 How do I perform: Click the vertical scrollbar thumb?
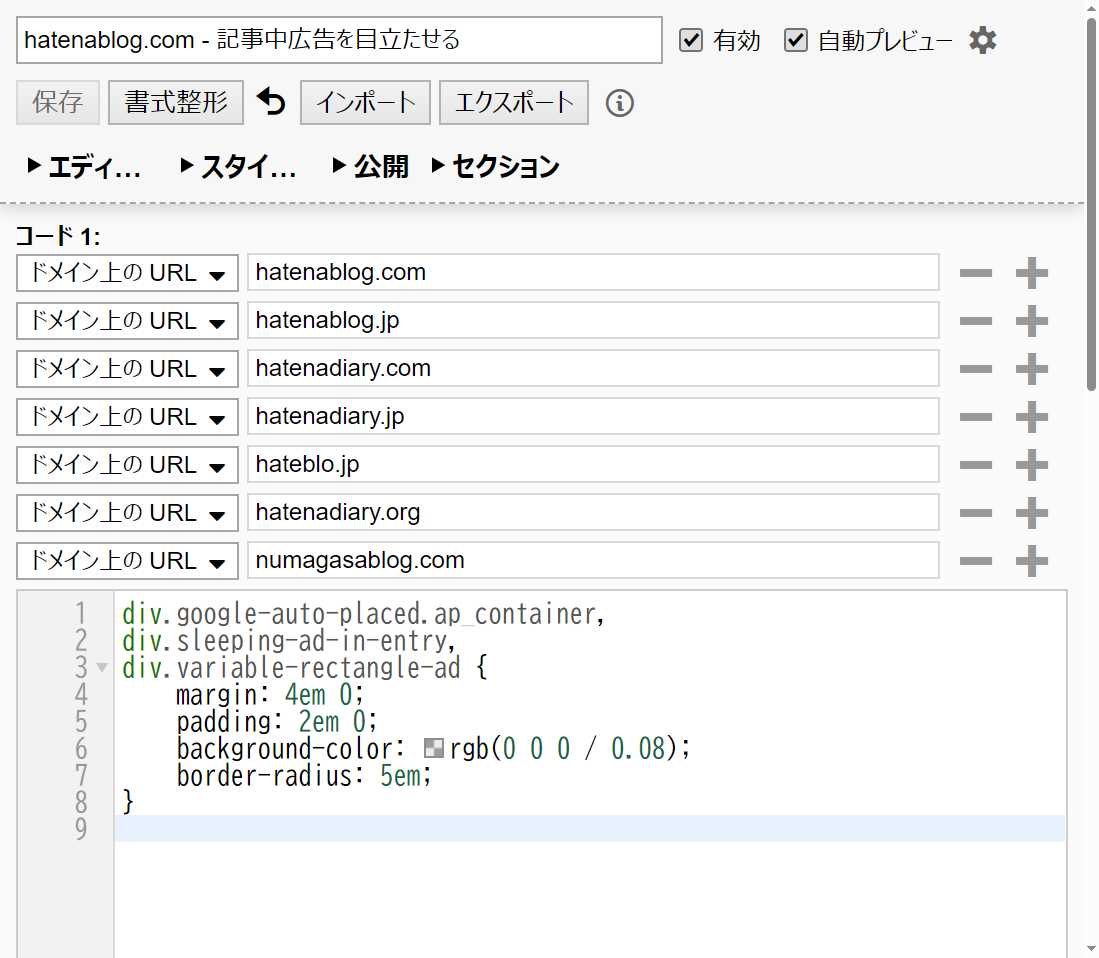point(1091,203)
